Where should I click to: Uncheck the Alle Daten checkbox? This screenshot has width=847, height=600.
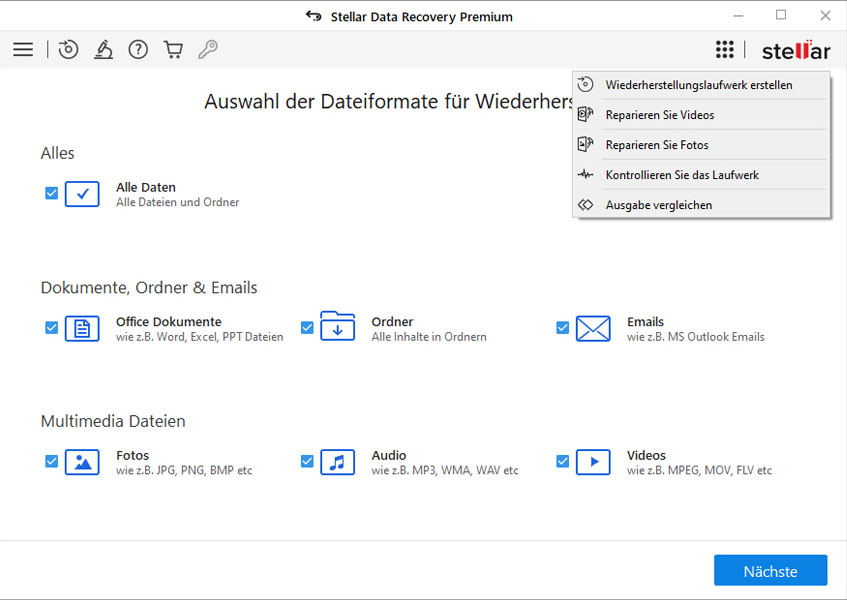tap(51, 193)
